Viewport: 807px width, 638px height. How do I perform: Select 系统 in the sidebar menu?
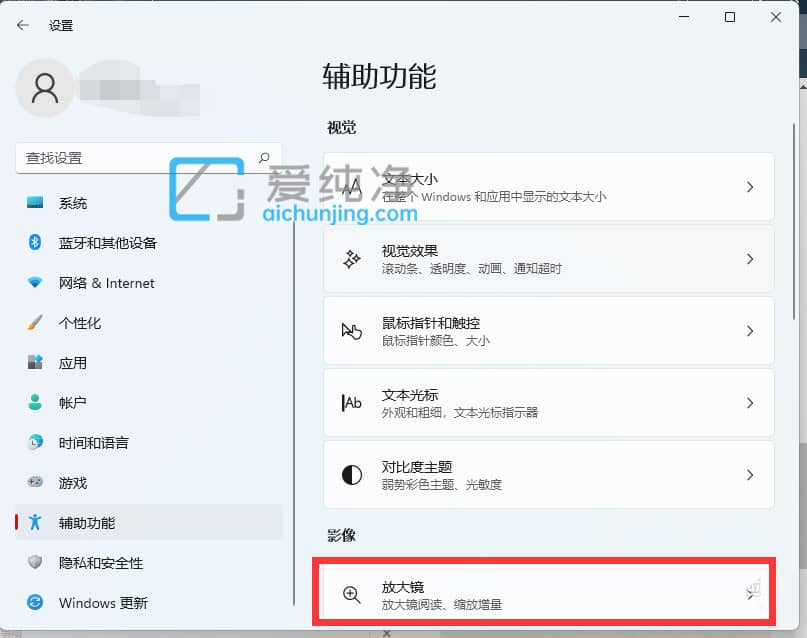coord(73,203)
